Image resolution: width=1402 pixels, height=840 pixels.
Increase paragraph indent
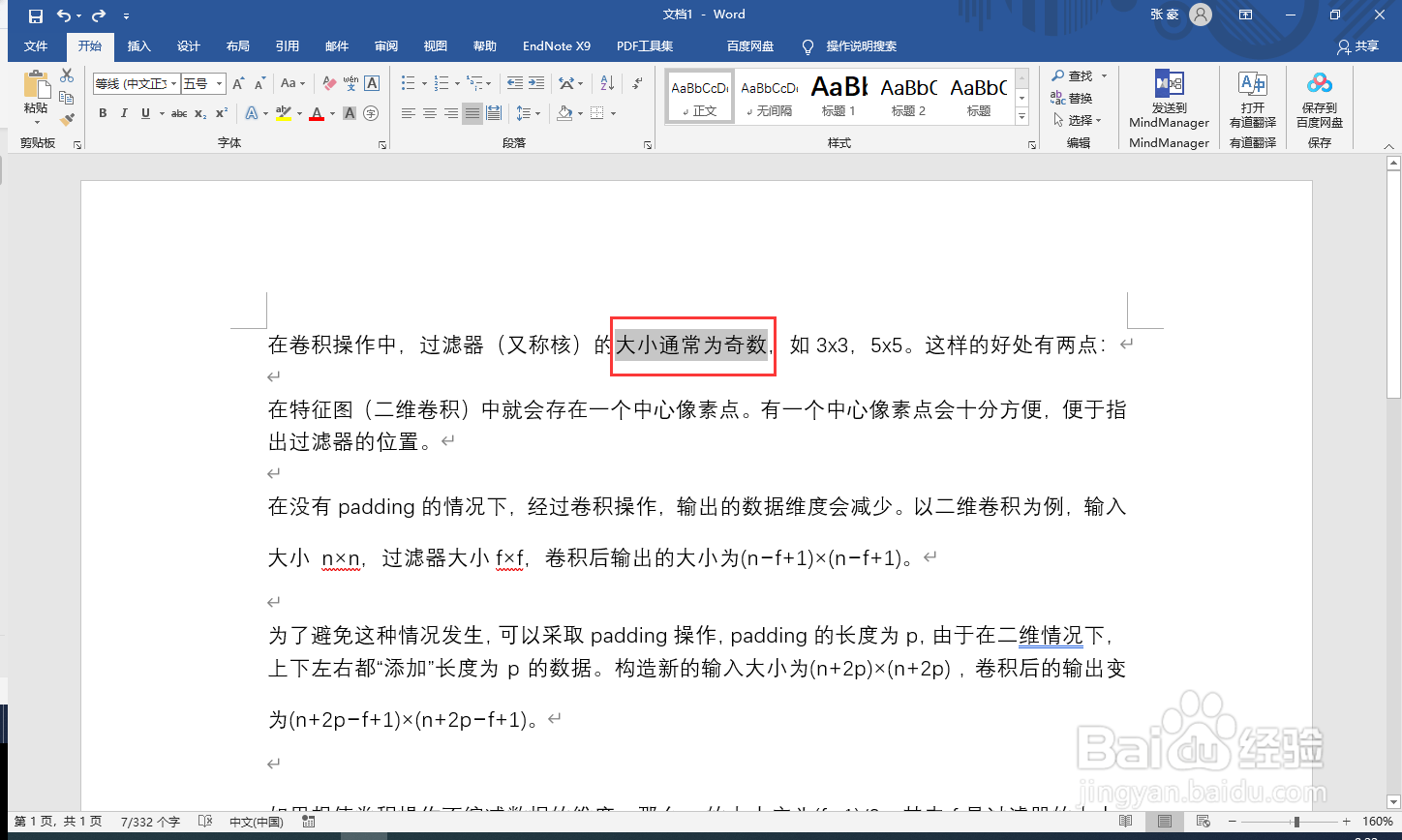click(x=537, y=84)
